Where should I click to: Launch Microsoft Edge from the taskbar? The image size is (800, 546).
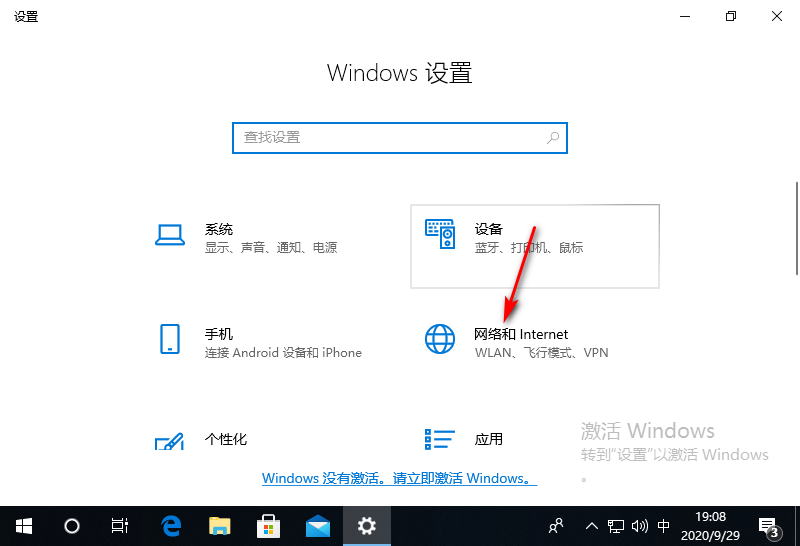(x=171, y=526)
